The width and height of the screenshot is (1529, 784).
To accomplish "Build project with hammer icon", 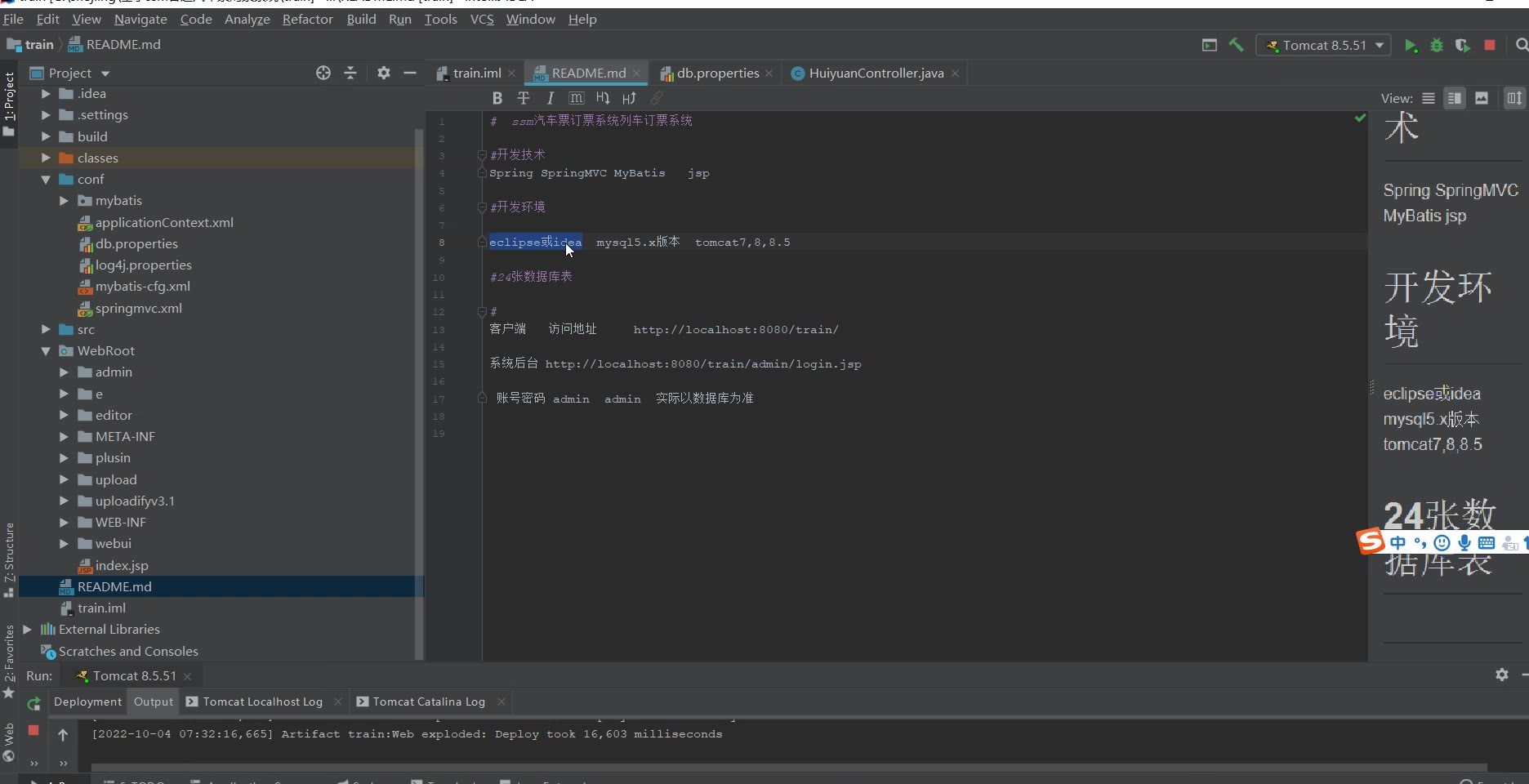I will 1236,45.
